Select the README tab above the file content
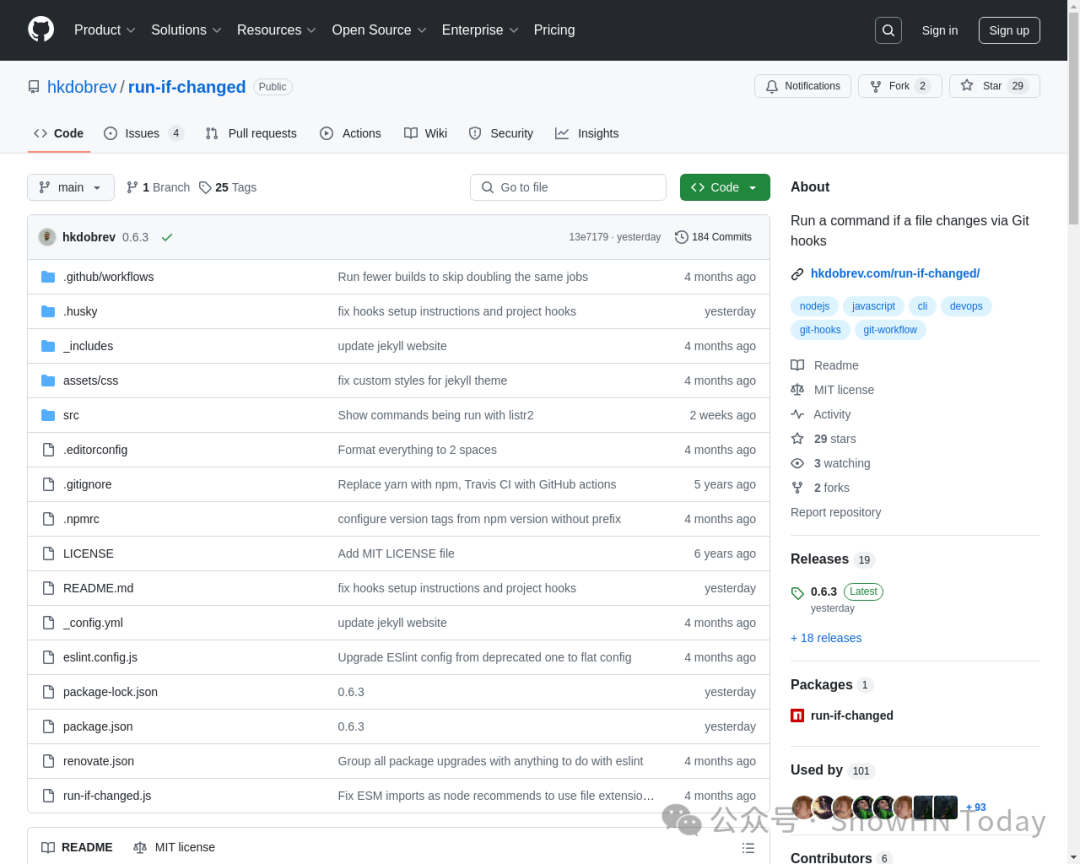Viewport: 1080px width, 864px height. pyautogui.click(x=77, y=847)
